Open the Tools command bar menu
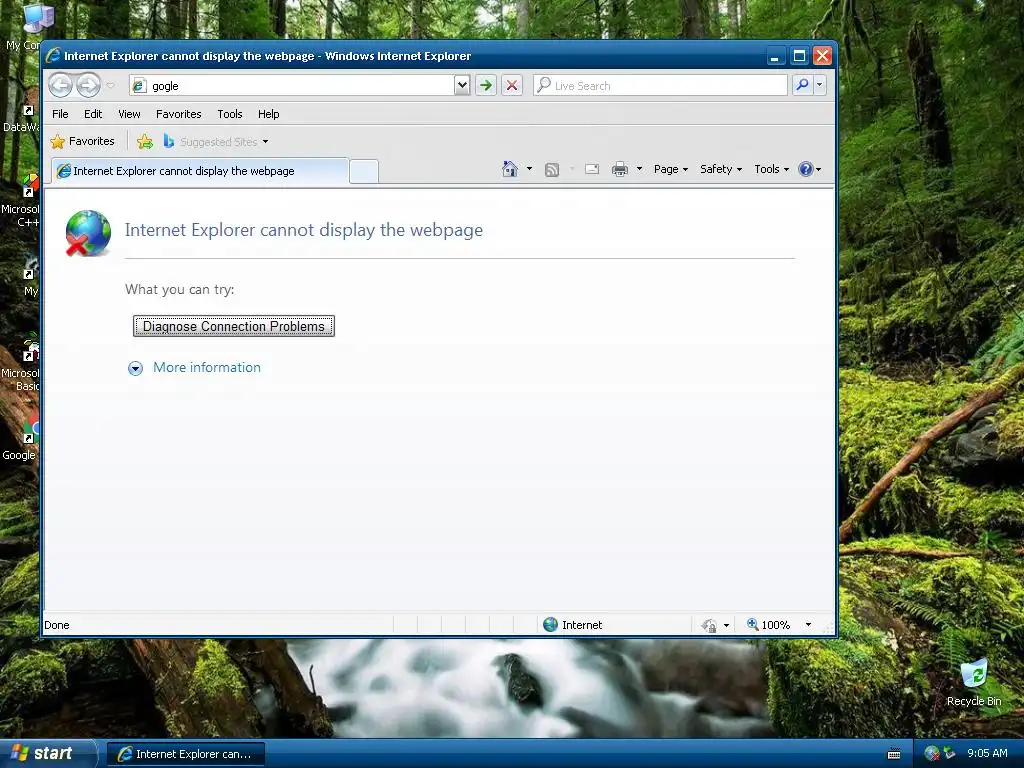This screenshot has width=1024, height=768. click(x=771, y=169)
